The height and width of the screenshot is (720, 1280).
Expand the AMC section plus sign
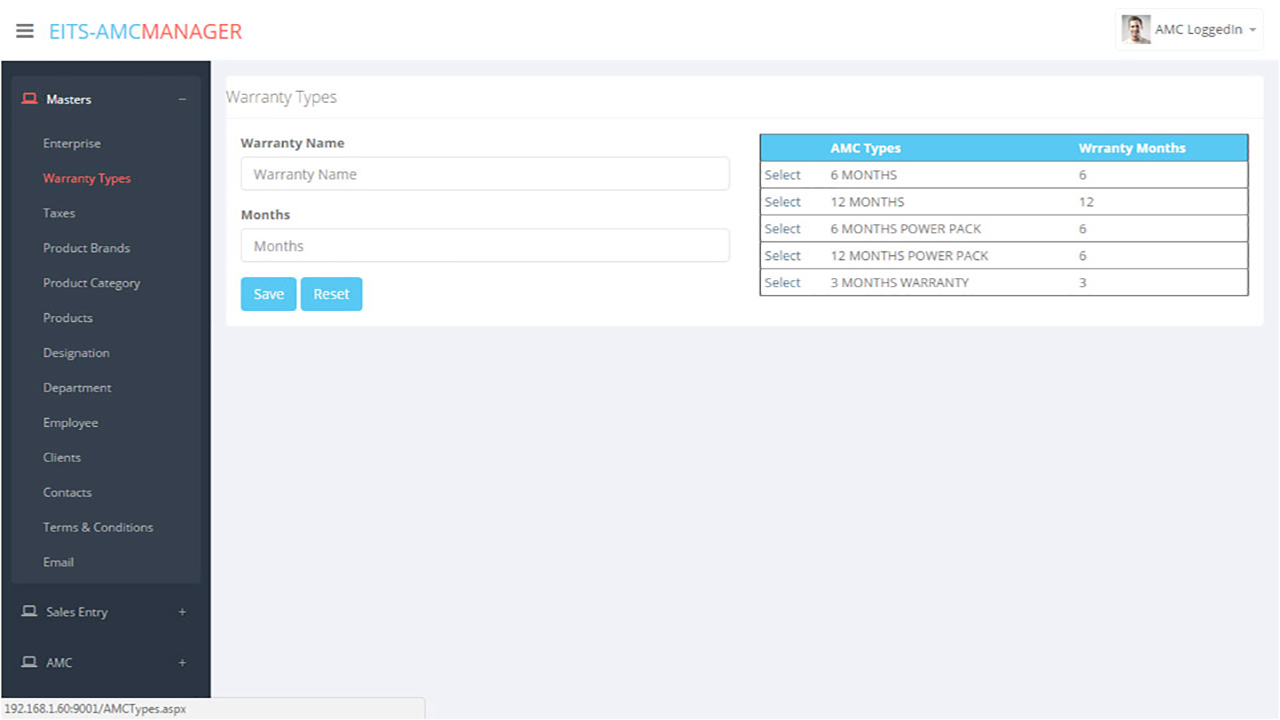[x=182, y=662]
